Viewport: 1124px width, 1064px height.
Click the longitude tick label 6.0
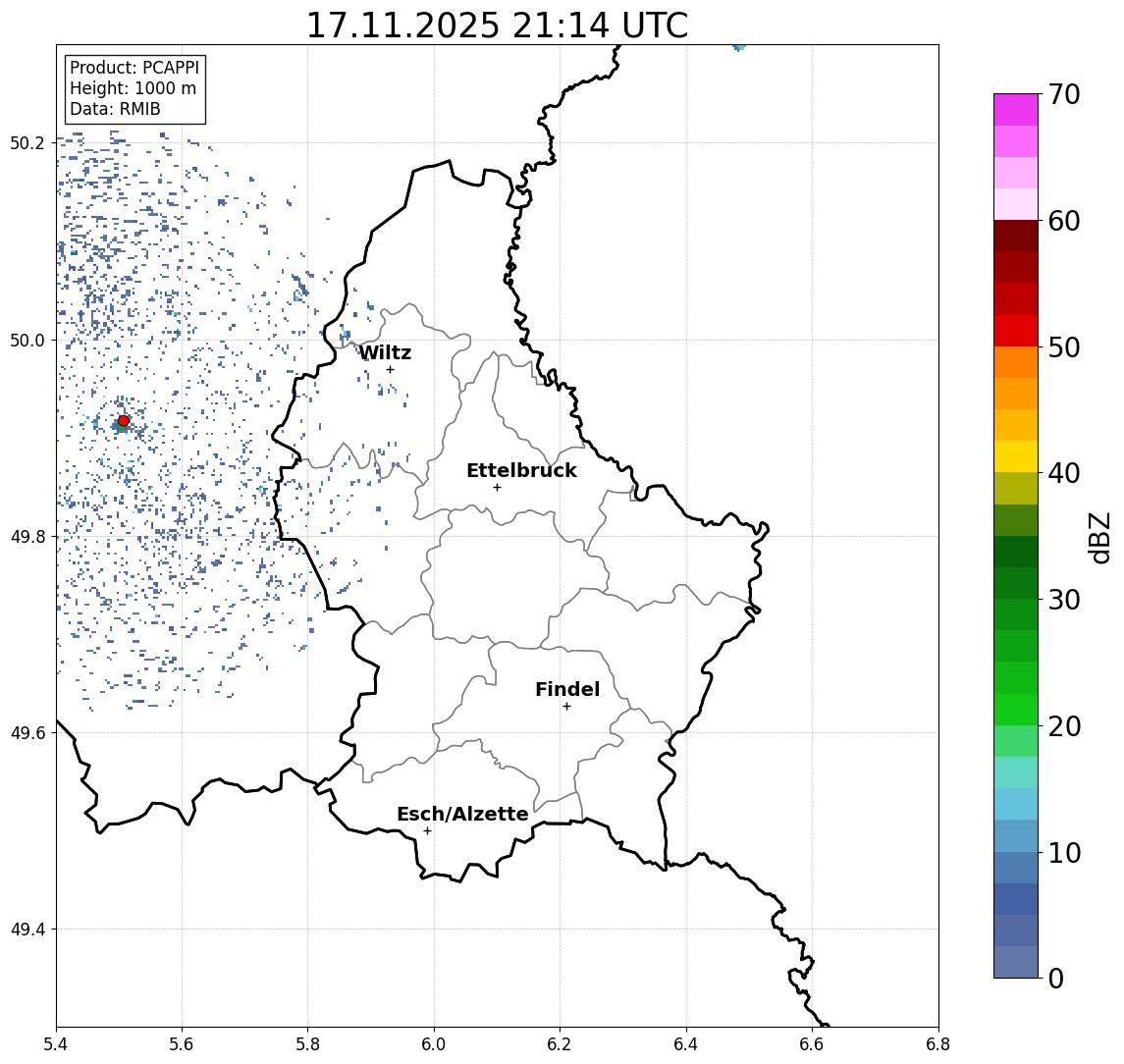[434, 1044]
